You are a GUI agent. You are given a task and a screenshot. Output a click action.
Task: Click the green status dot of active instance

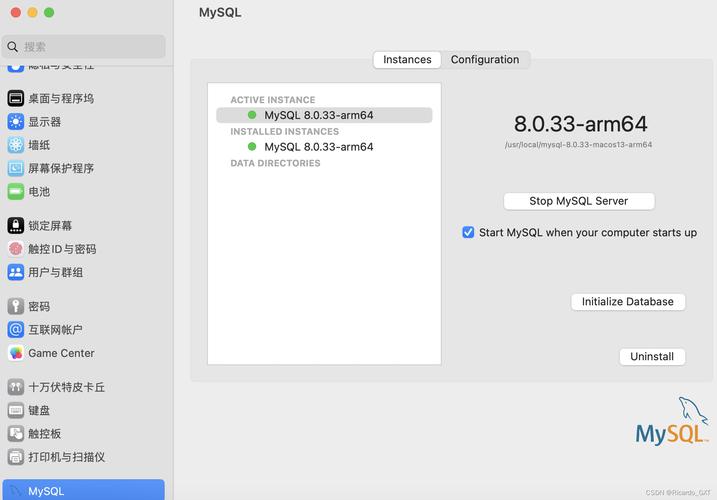tap(251, 115)
